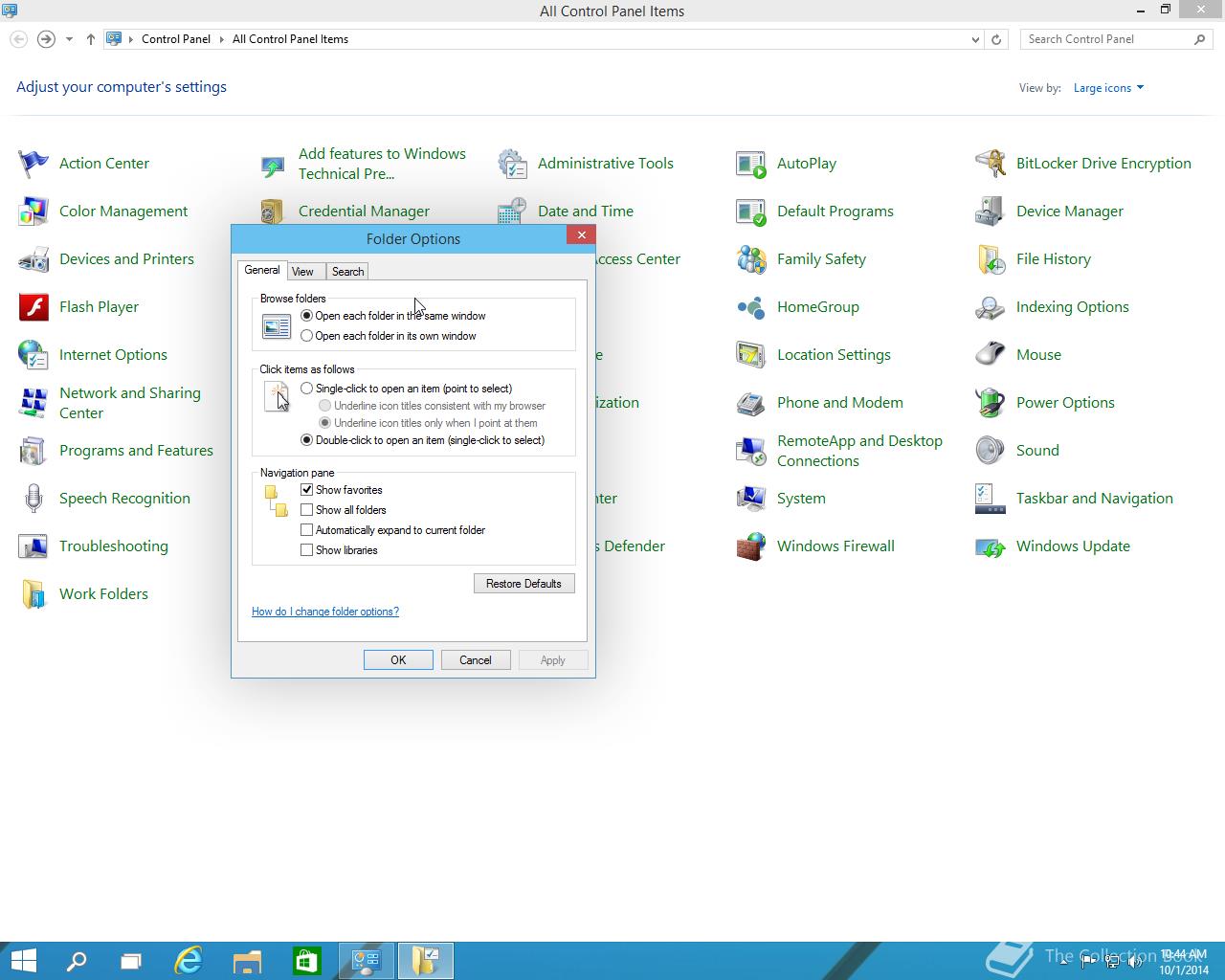The height and width of the screenshot is (980, 1225).
Task: Open Windows Update icon
Action: tap(991, 546)
